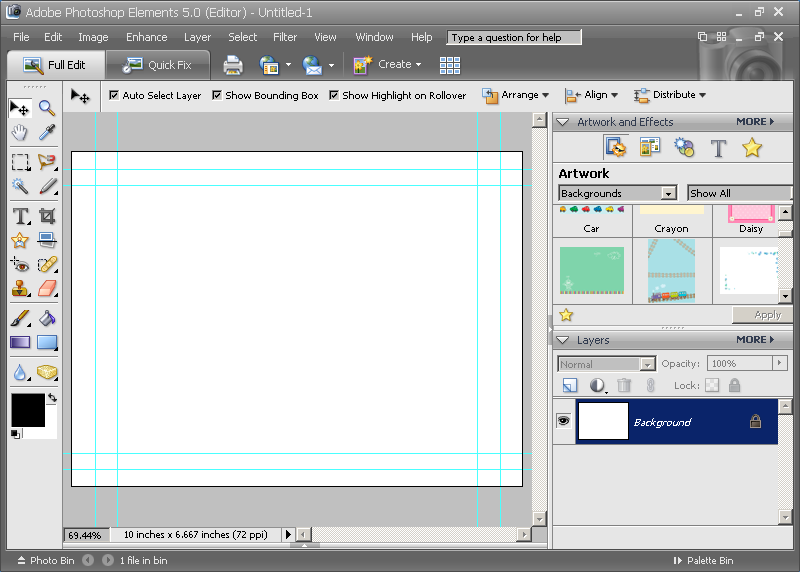
Task: Open the Filter menu
Action: (x=285, y=37)
